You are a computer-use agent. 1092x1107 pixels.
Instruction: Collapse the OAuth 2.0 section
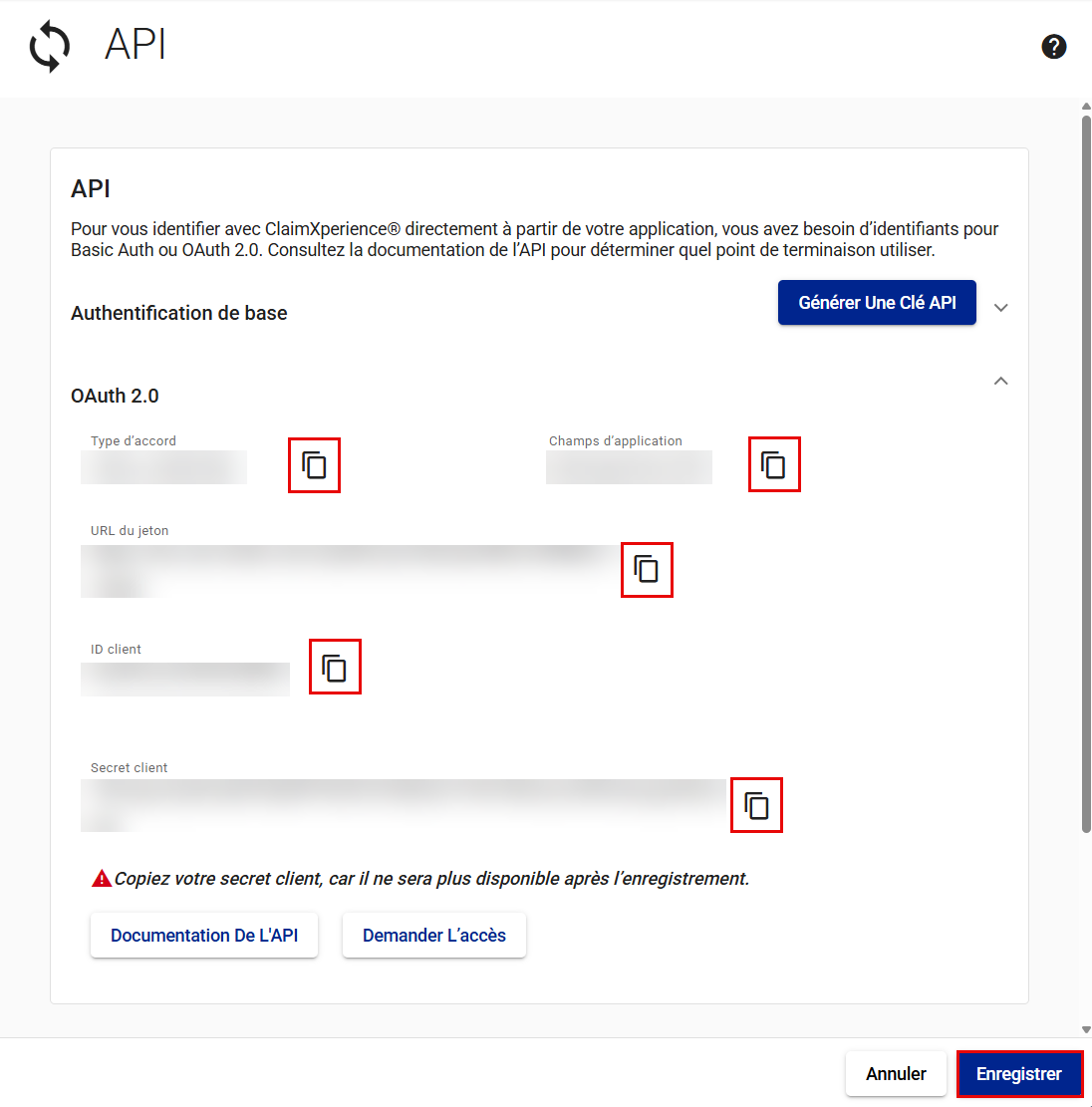tap(1001, 381)
